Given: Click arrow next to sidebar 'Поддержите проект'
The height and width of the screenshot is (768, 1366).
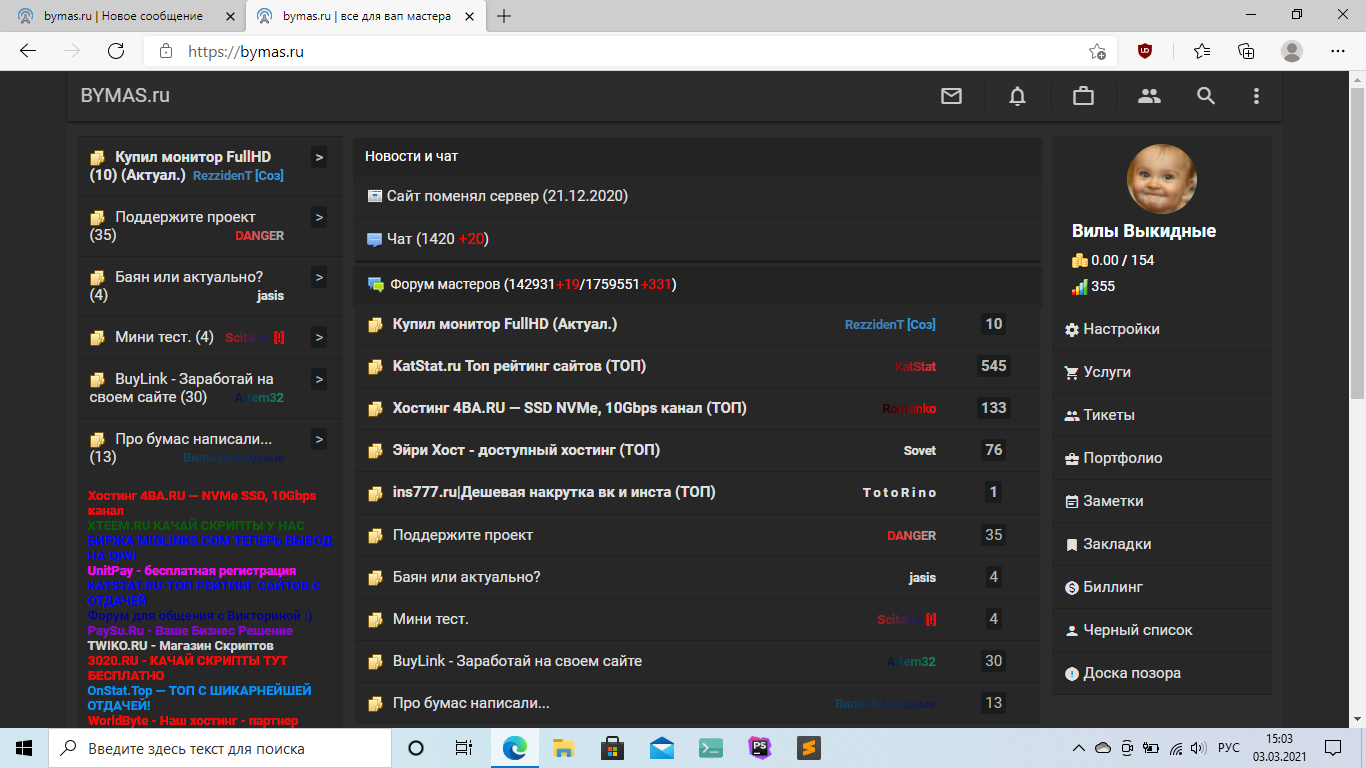Looking at the screenshot, I should click(319, 217).
